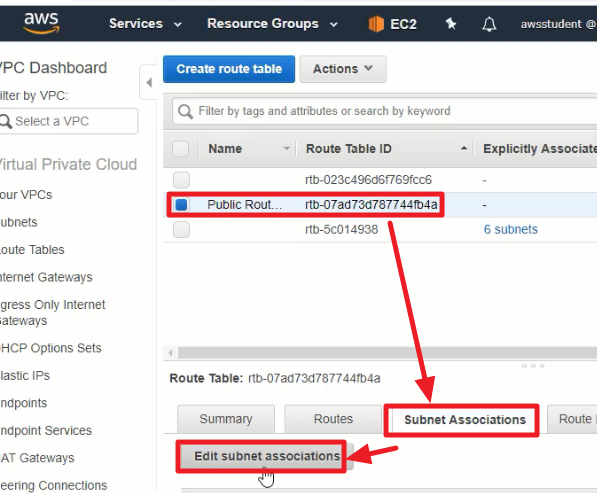Grab the panel splitter dots handle
Image resolution: width=597 pixels, height=493 pixels.
(533, 366)
